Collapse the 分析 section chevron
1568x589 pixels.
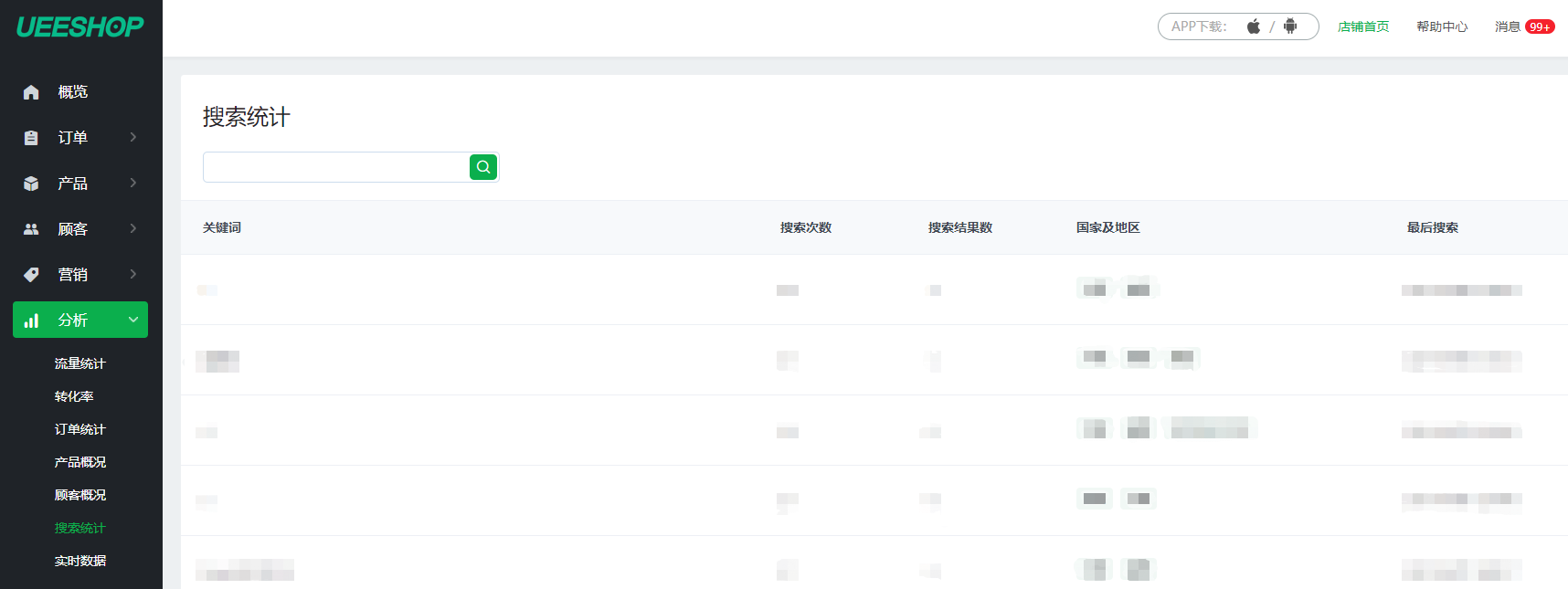[x=133, y=320]
